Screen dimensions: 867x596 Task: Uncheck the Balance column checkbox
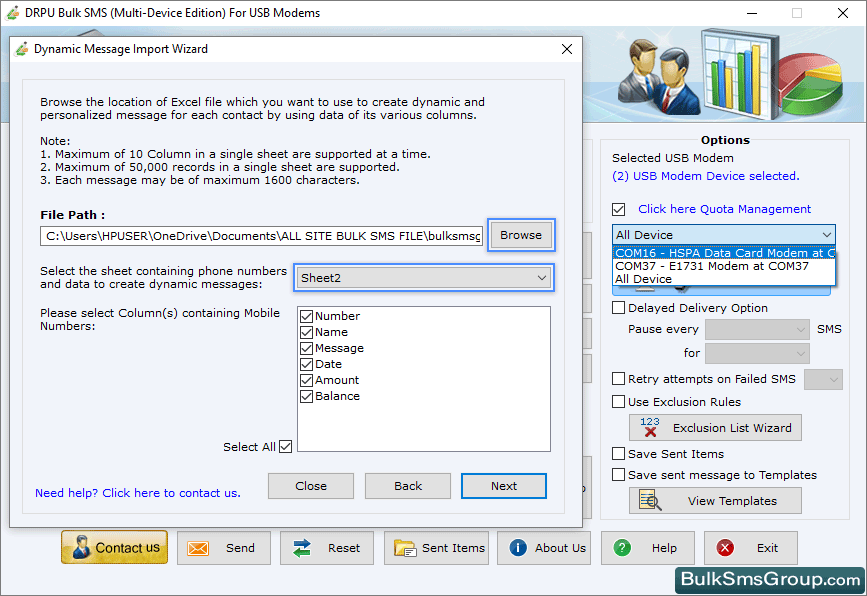pos(306,396)
